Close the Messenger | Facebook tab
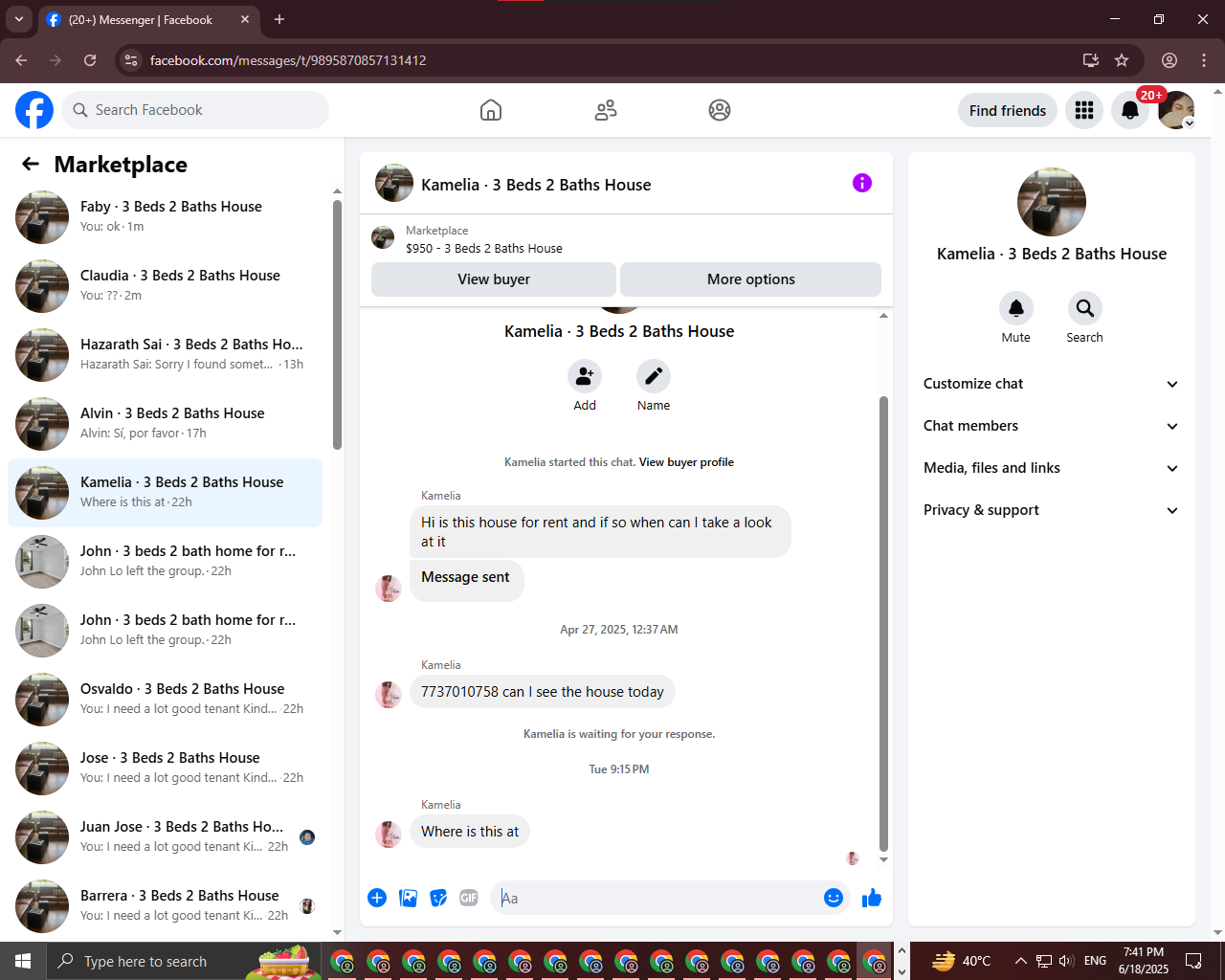1225x980 pixels. point(245,19)
